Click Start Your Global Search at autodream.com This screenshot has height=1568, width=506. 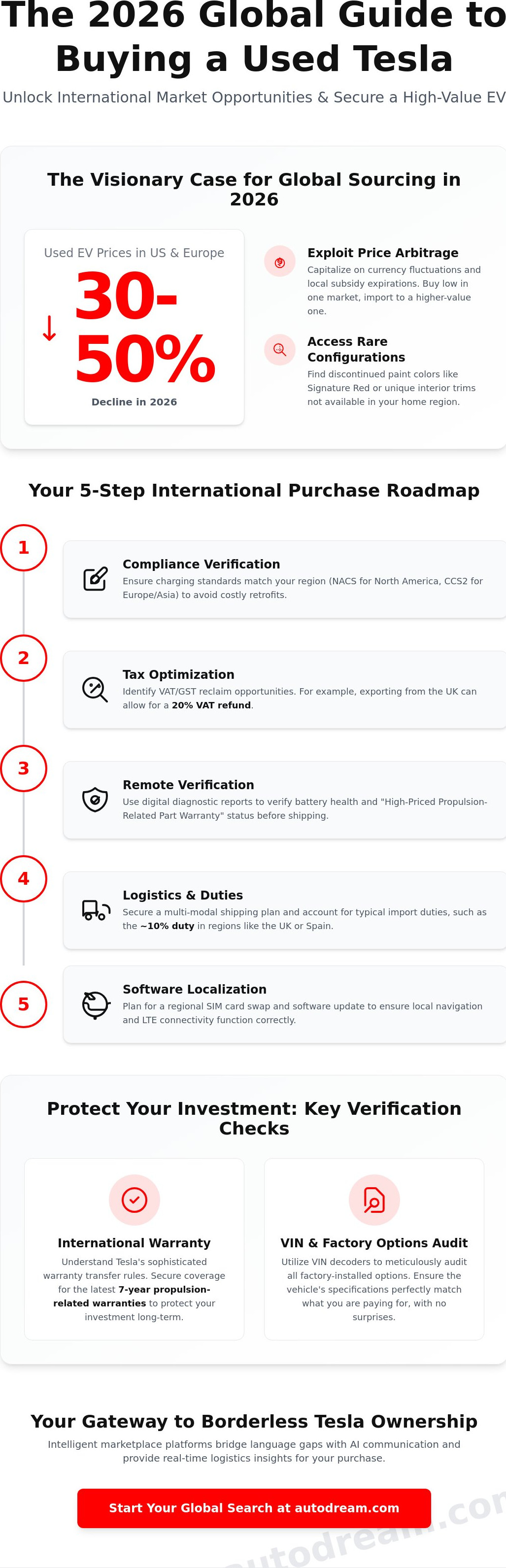click(x=254, y=1508)
